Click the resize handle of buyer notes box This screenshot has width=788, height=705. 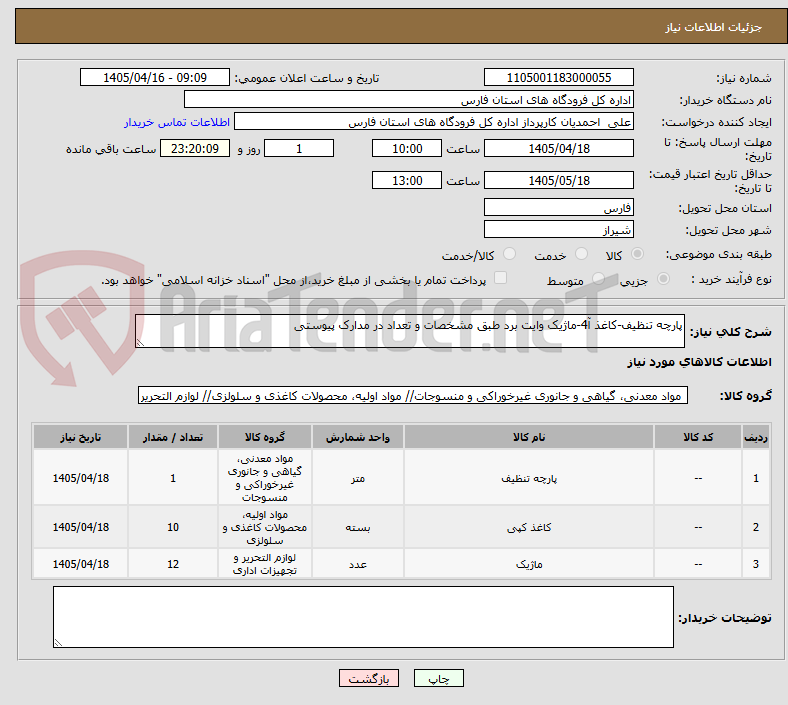point(58,642)
